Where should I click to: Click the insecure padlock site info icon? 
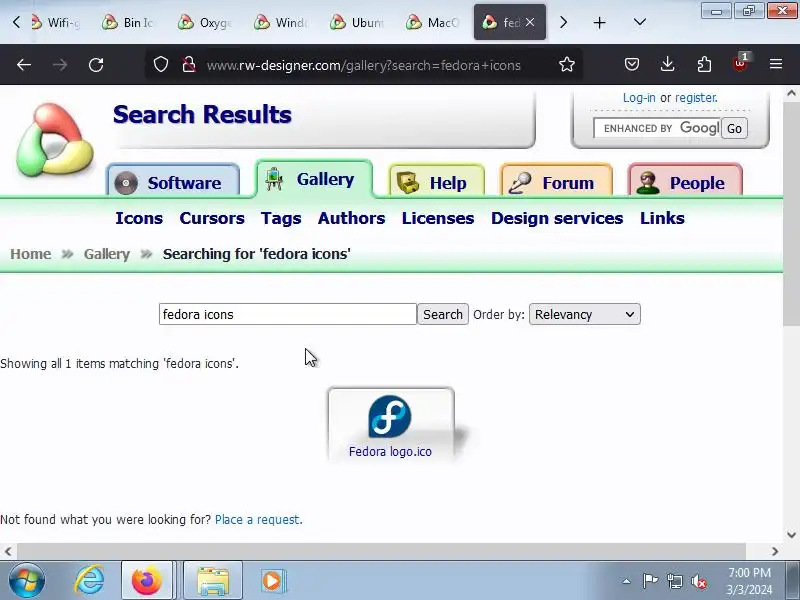189,65
